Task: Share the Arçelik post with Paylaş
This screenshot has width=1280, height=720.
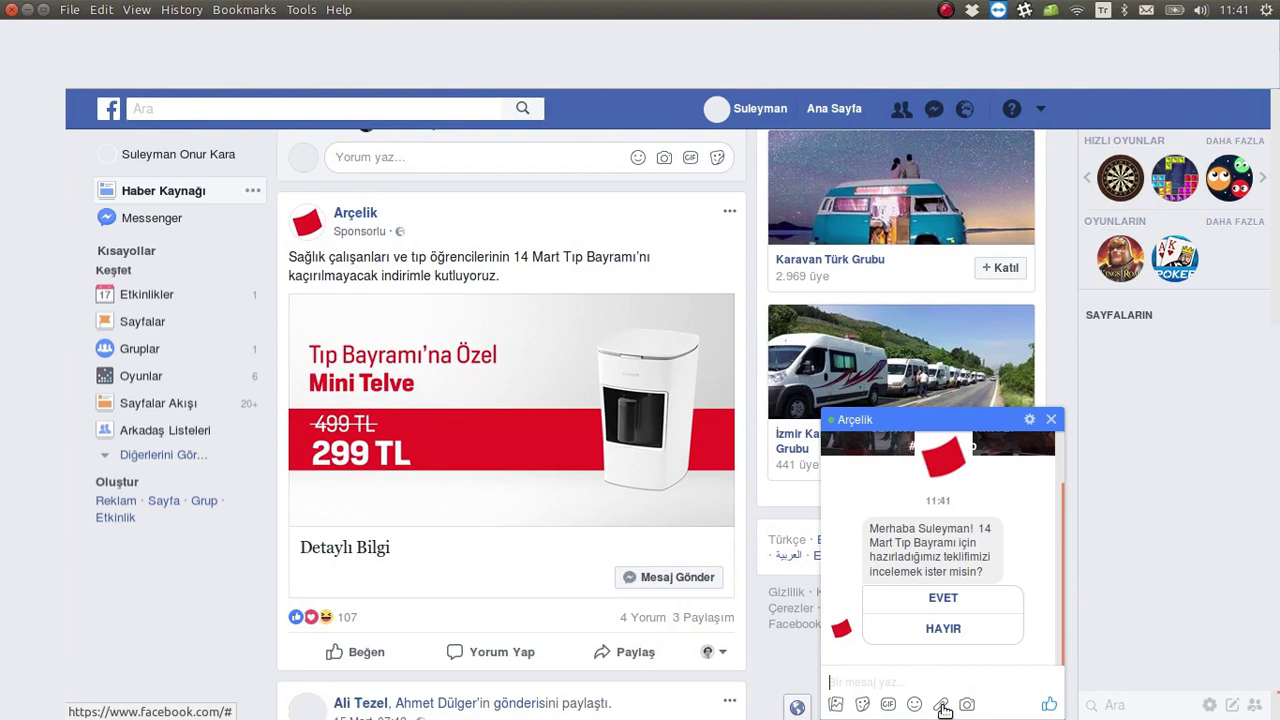Action: pyautogui.click(x=624, y=652)
